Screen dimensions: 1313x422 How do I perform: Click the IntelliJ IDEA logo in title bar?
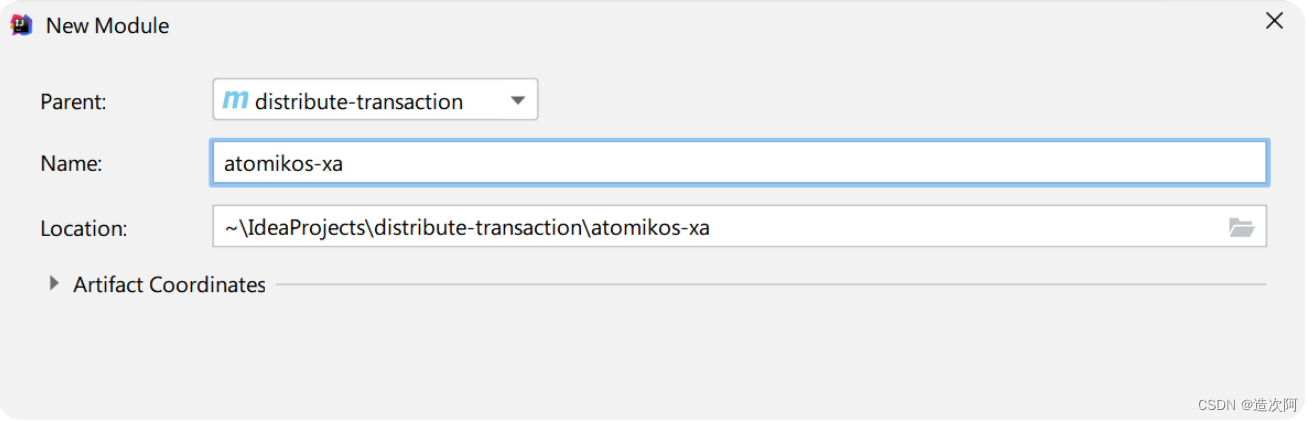click(22, 25)
